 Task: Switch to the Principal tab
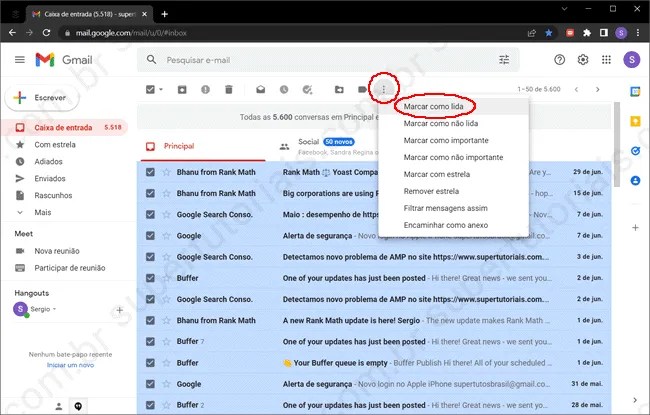pos(203,146)
